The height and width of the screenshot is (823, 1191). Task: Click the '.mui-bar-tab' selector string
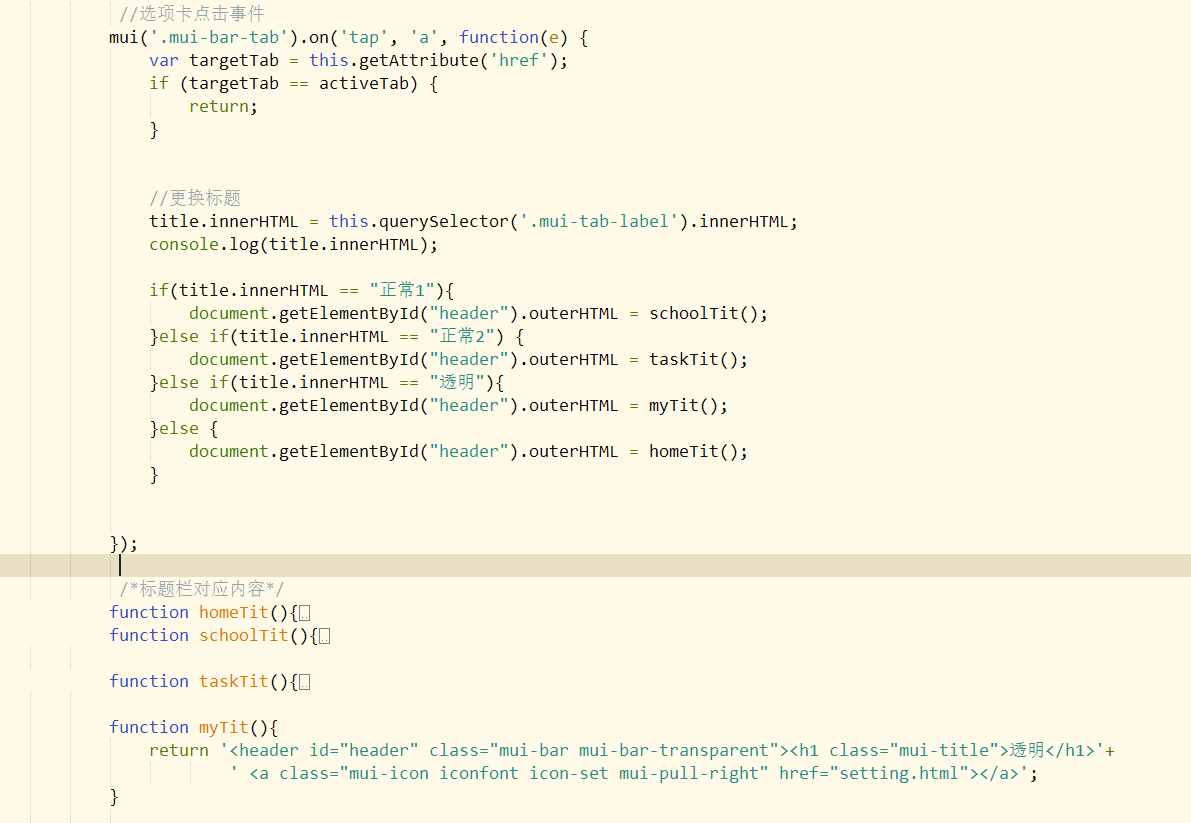coord(220,37)
